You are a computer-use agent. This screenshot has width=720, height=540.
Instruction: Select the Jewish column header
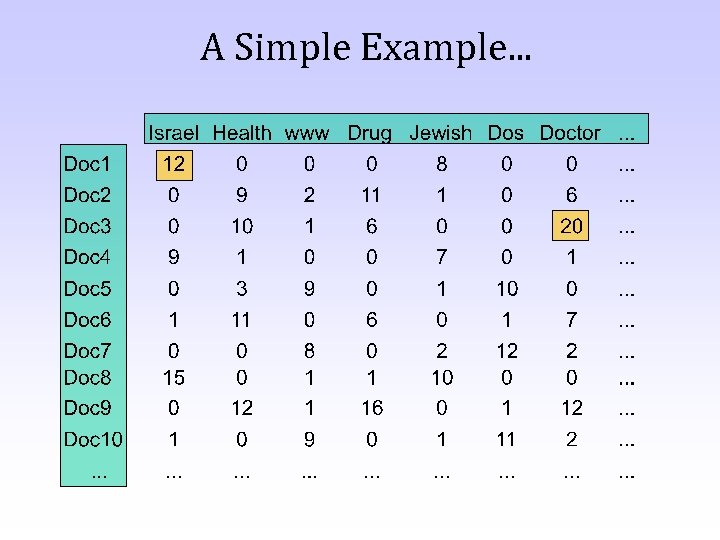[x=440, y=132]
